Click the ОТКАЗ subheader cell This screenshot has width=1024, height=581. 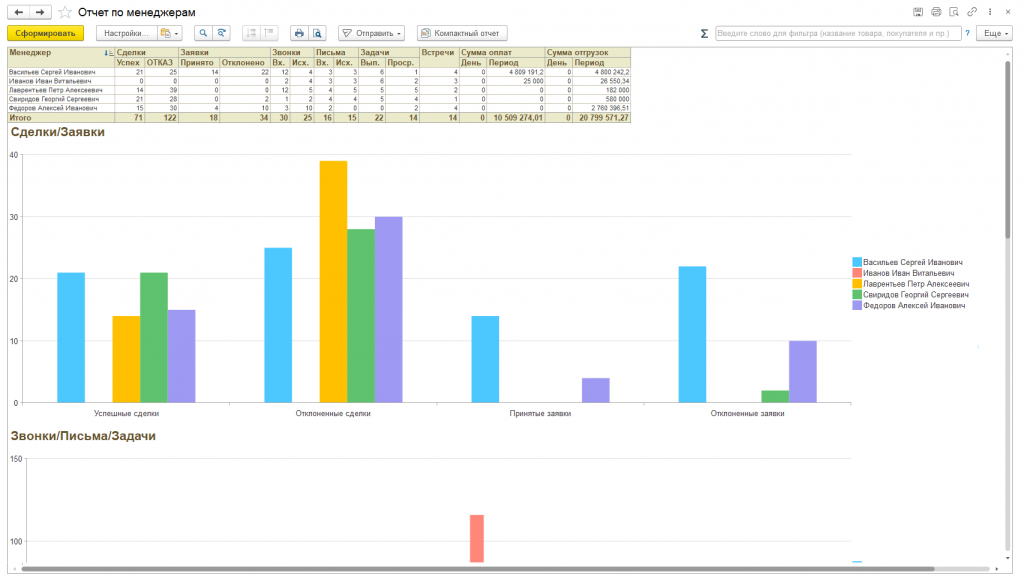161,63
